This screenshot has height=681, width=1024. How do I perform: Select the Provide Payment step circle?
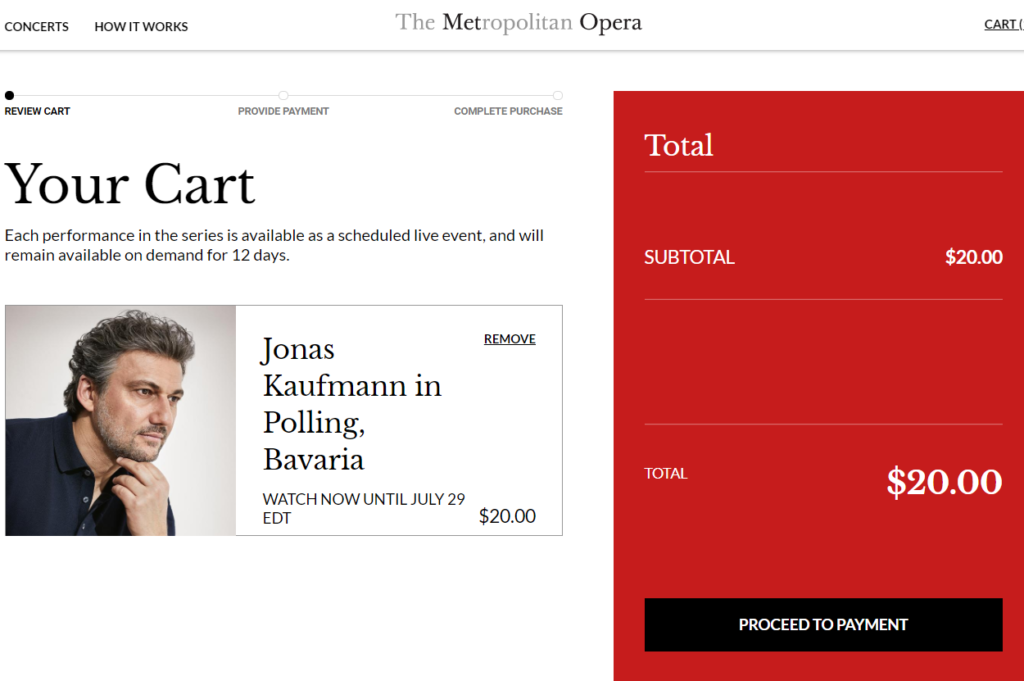point(283,95)
